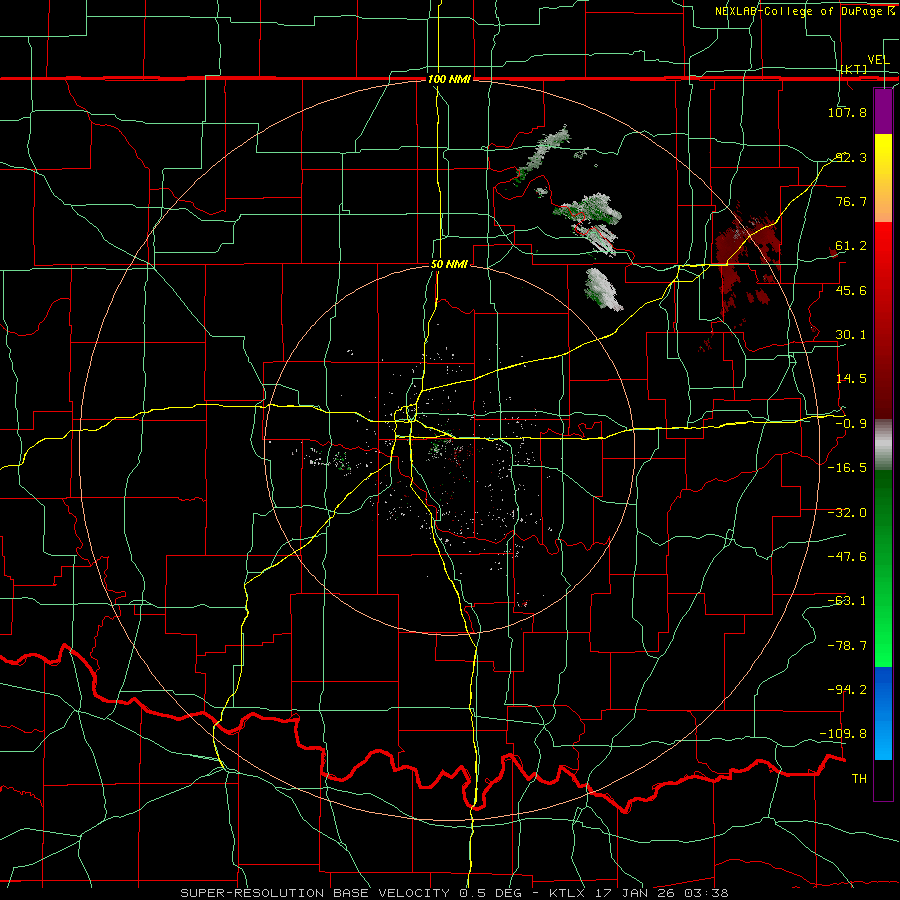Select the -32.0 value on velocity scale
The width and height of the screenshot is (900, 900).
[847, 513]
